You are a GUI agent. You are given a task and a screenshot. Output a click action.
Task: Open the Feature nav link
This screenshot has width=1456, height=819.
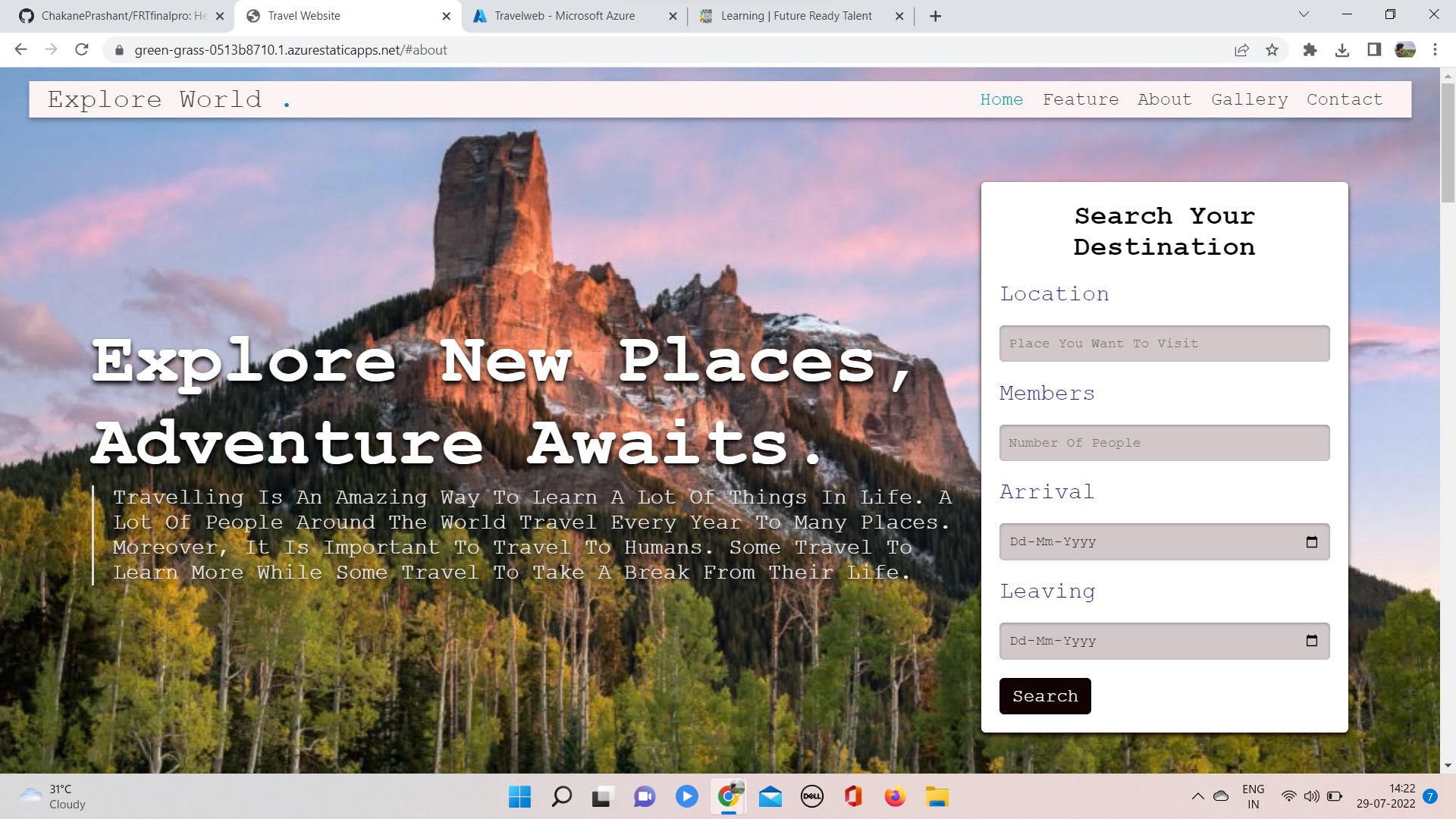click(x=1081, y=99)
